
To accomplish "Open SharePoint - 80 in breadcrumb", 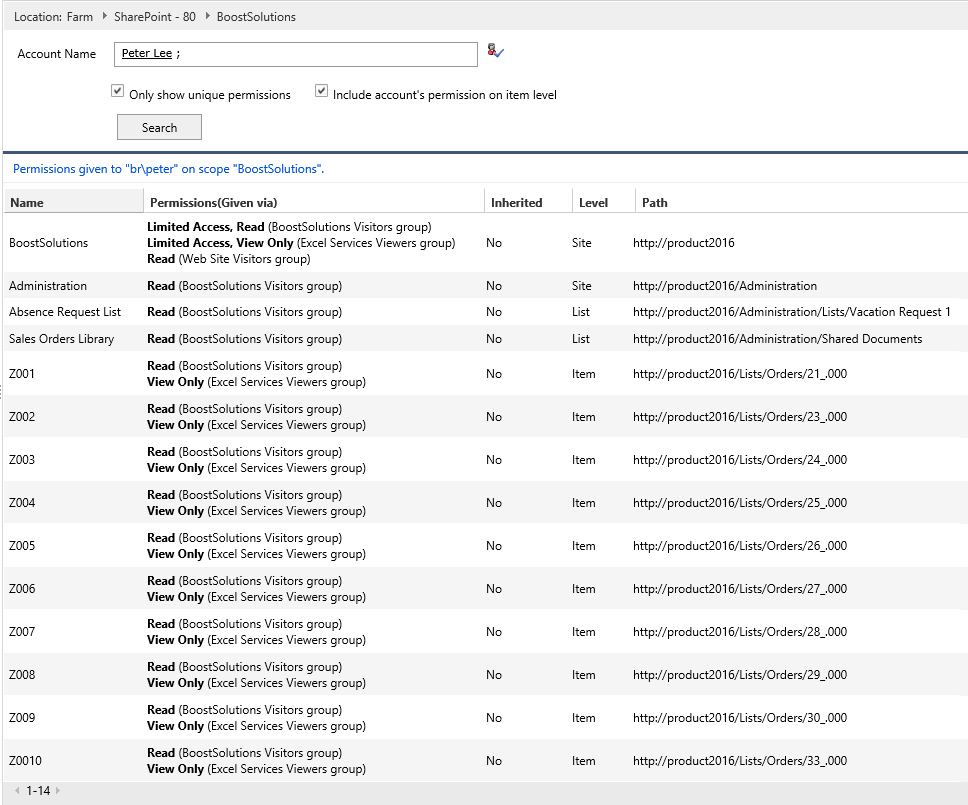I will tap(154, 17).
